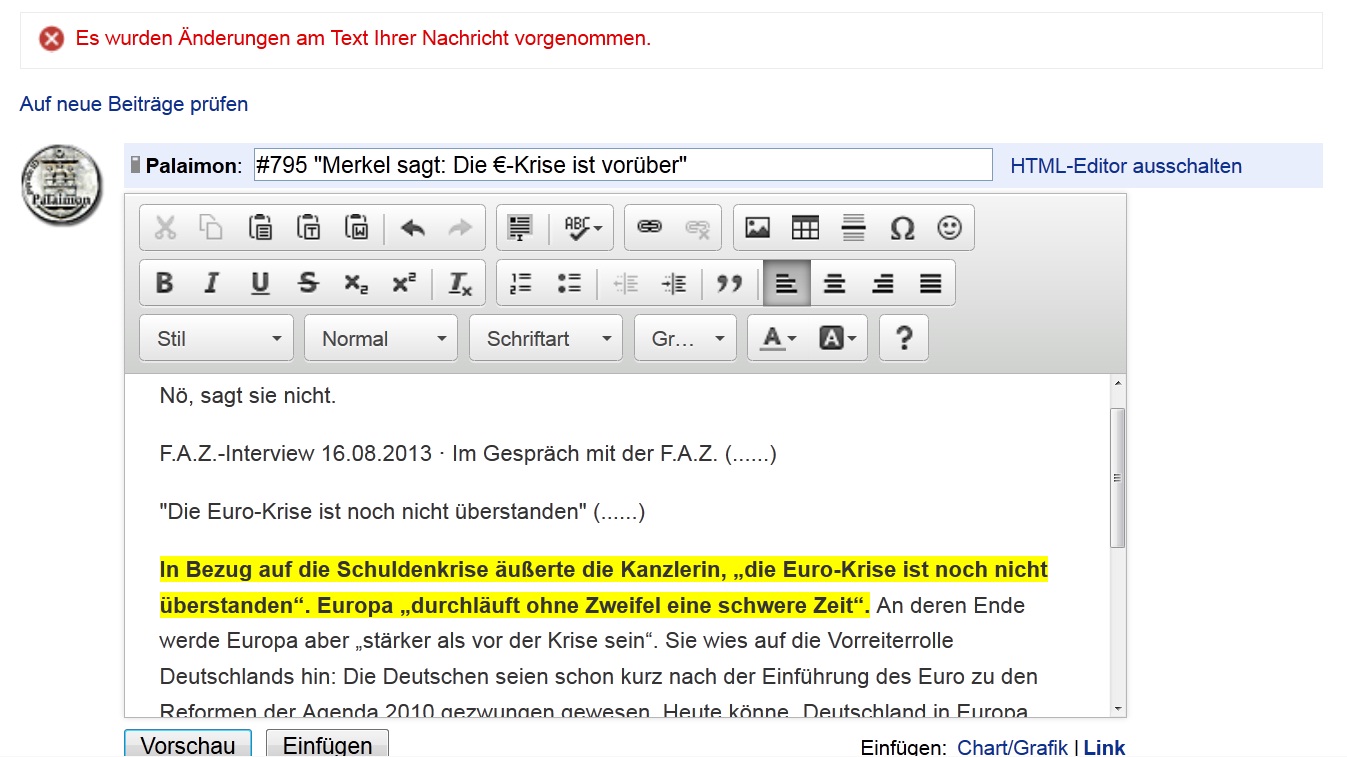Enable subscript formatting

tap(355, 283)
